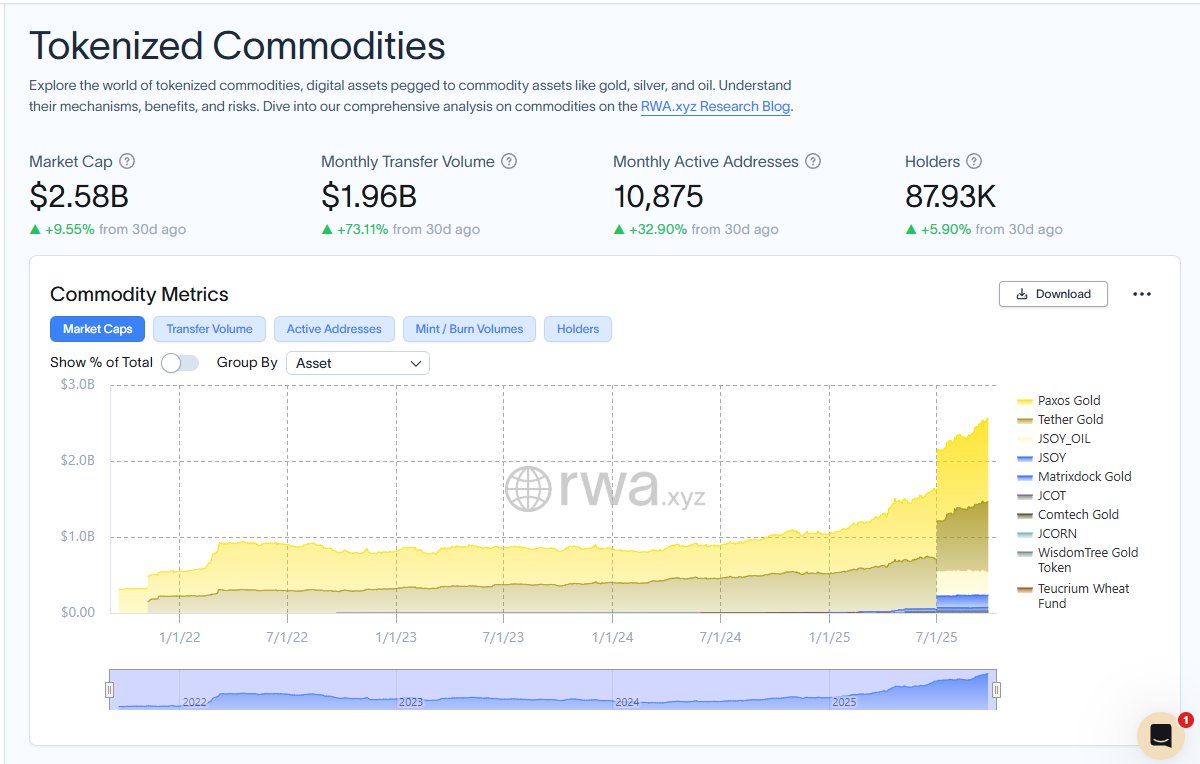Screen dimensions: 1200x764
Task: Toggle Paxos Gold legend swatch
Action: pyautogui.click(x=1025, y=401)
